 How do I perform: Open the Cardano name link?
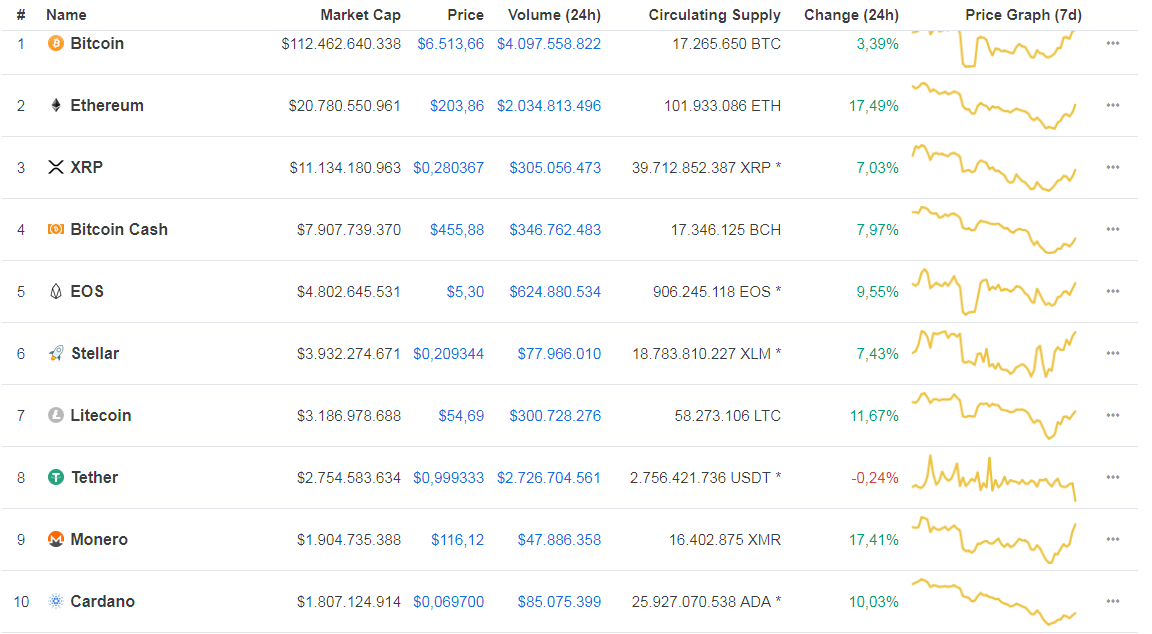pos(102,602)
